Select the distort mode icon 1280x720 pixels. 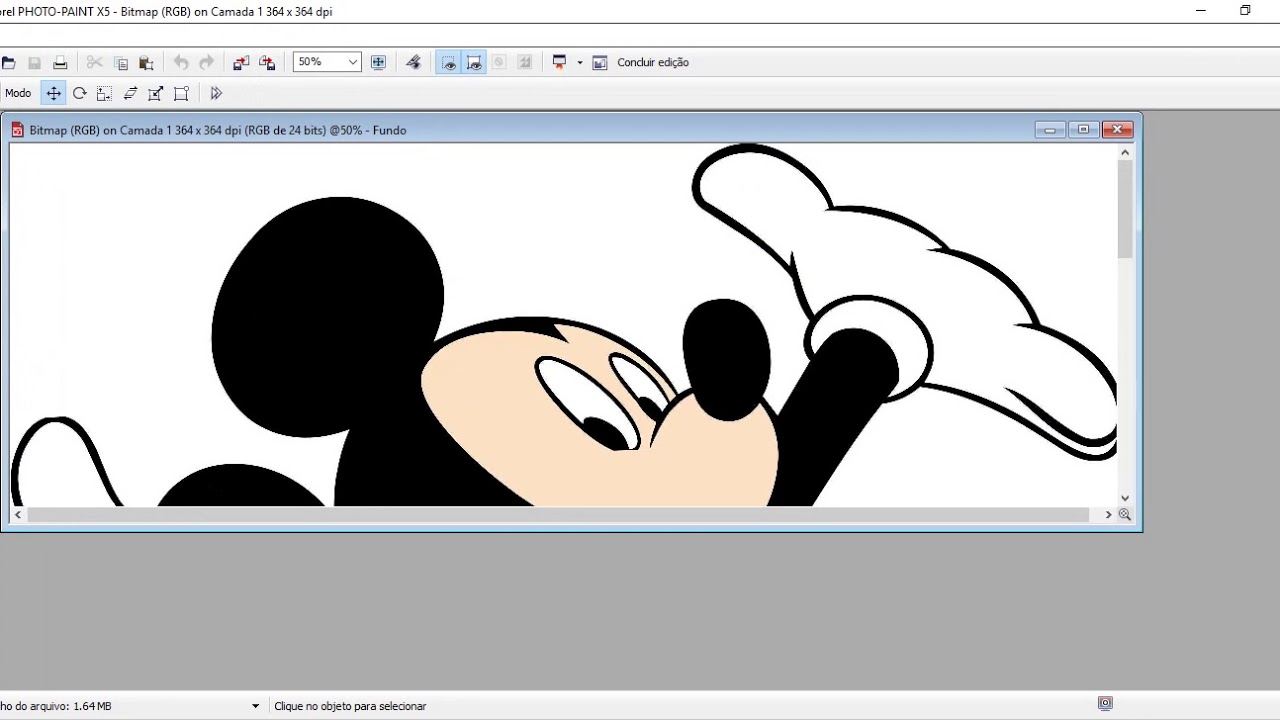[x=156, y=93]
